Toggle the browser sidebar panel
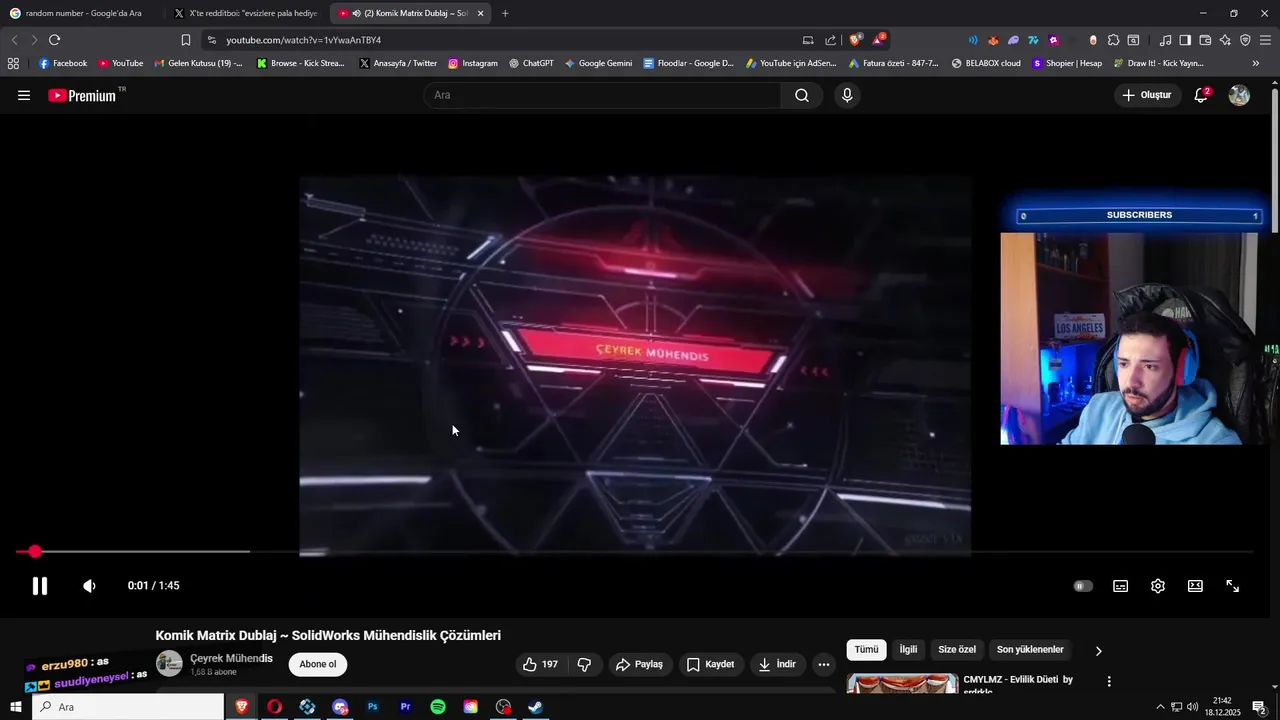 pos(1185,40)
